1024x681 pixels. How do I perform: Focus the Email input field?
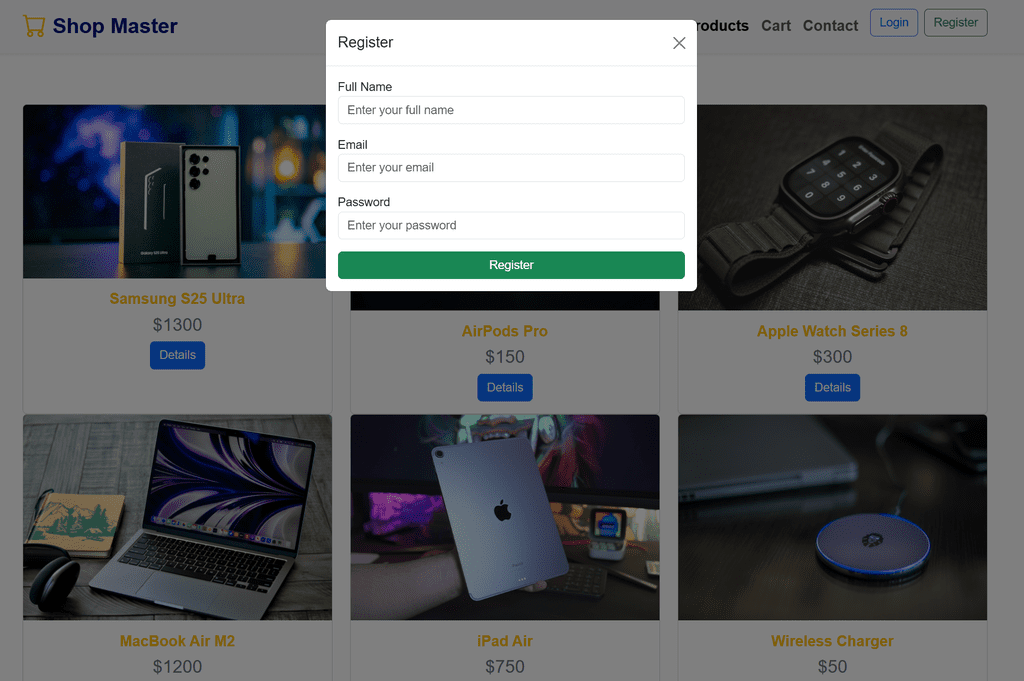[511, 168]
